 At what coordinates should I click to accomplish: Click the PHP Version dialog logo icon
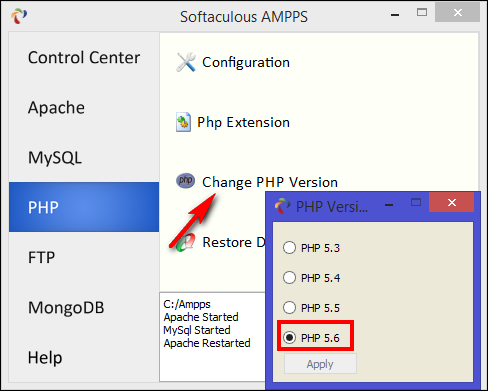[283, 206]
